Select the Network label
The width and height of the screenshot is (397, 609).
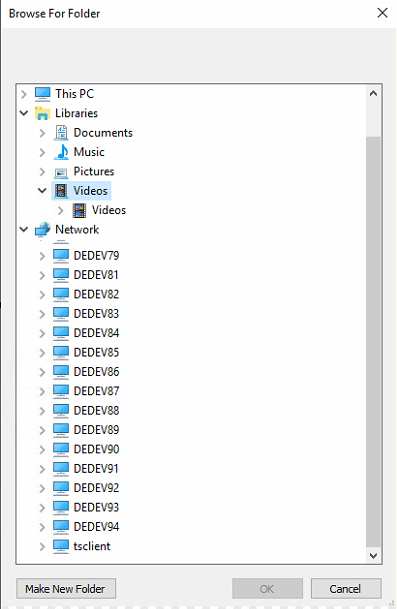(x=77, y=230)
